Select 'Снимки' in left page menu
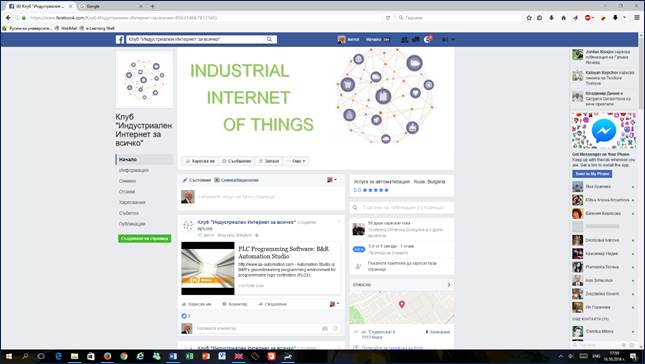The height and width of the screenshot is (364, 645). click(127, 181)
